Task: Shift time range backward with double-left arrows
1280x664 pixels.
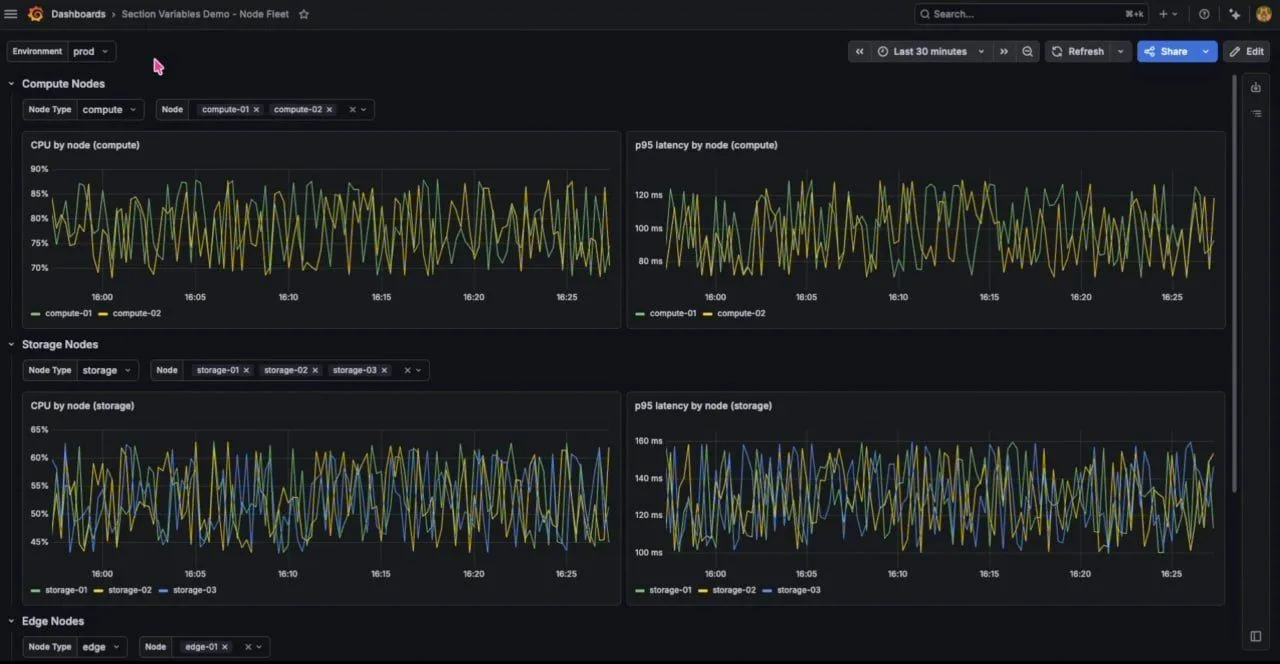Action: point(859,51)
